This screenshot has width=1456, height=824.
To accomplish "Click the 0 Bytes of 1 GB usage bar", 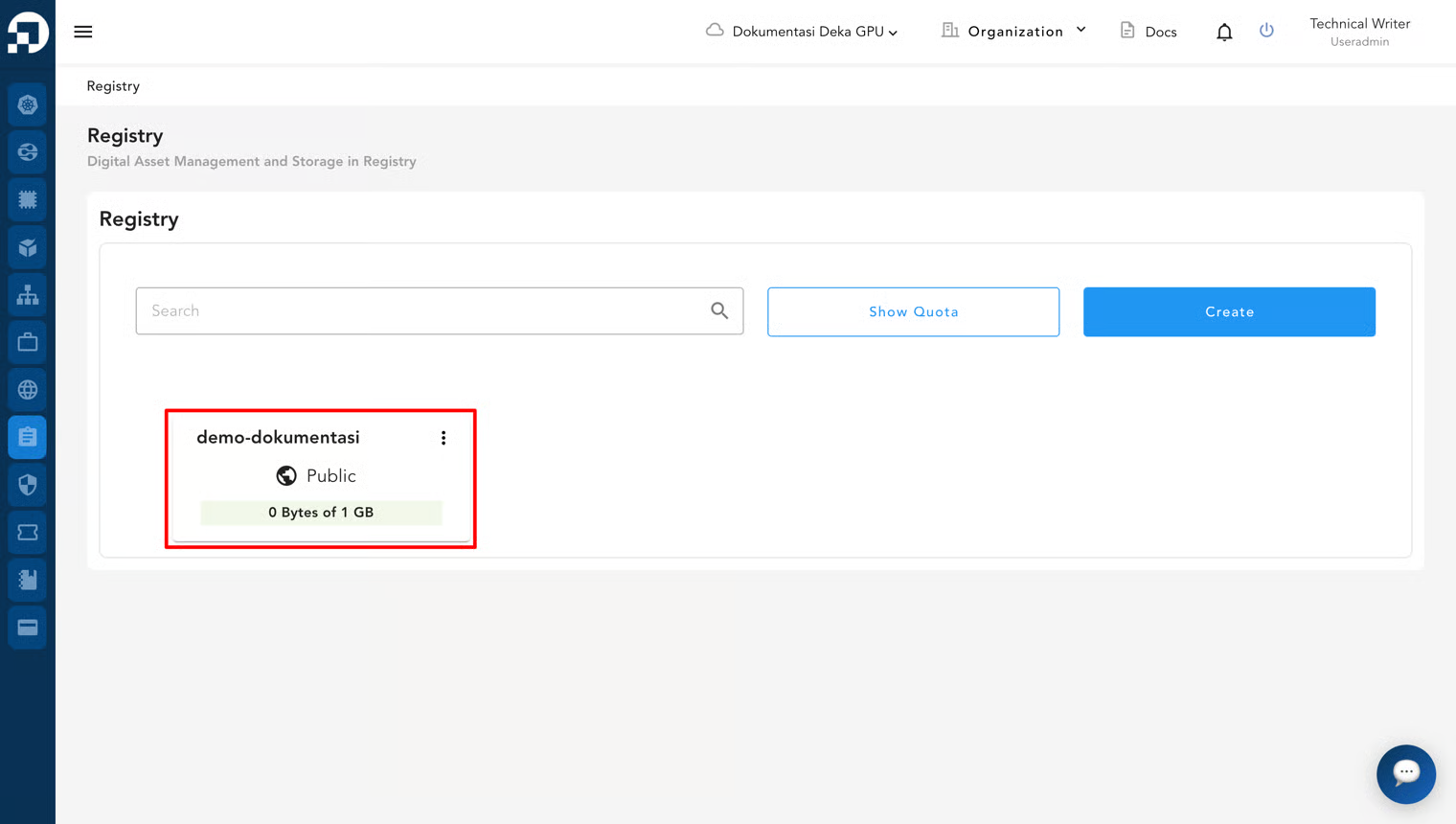I will pyautogui.click(x=321, y=513).
